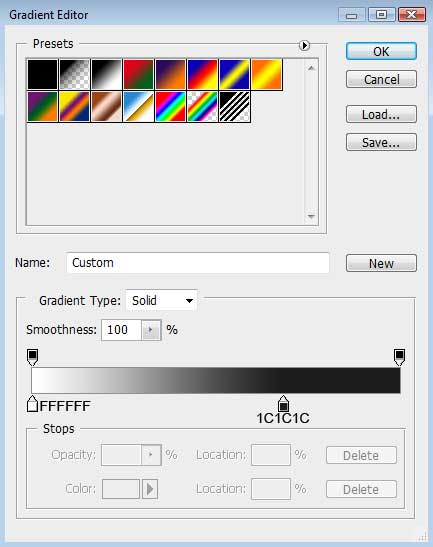Open the Gradient Type dropdown
Screen dimensions: 433x547
[161, 300]
